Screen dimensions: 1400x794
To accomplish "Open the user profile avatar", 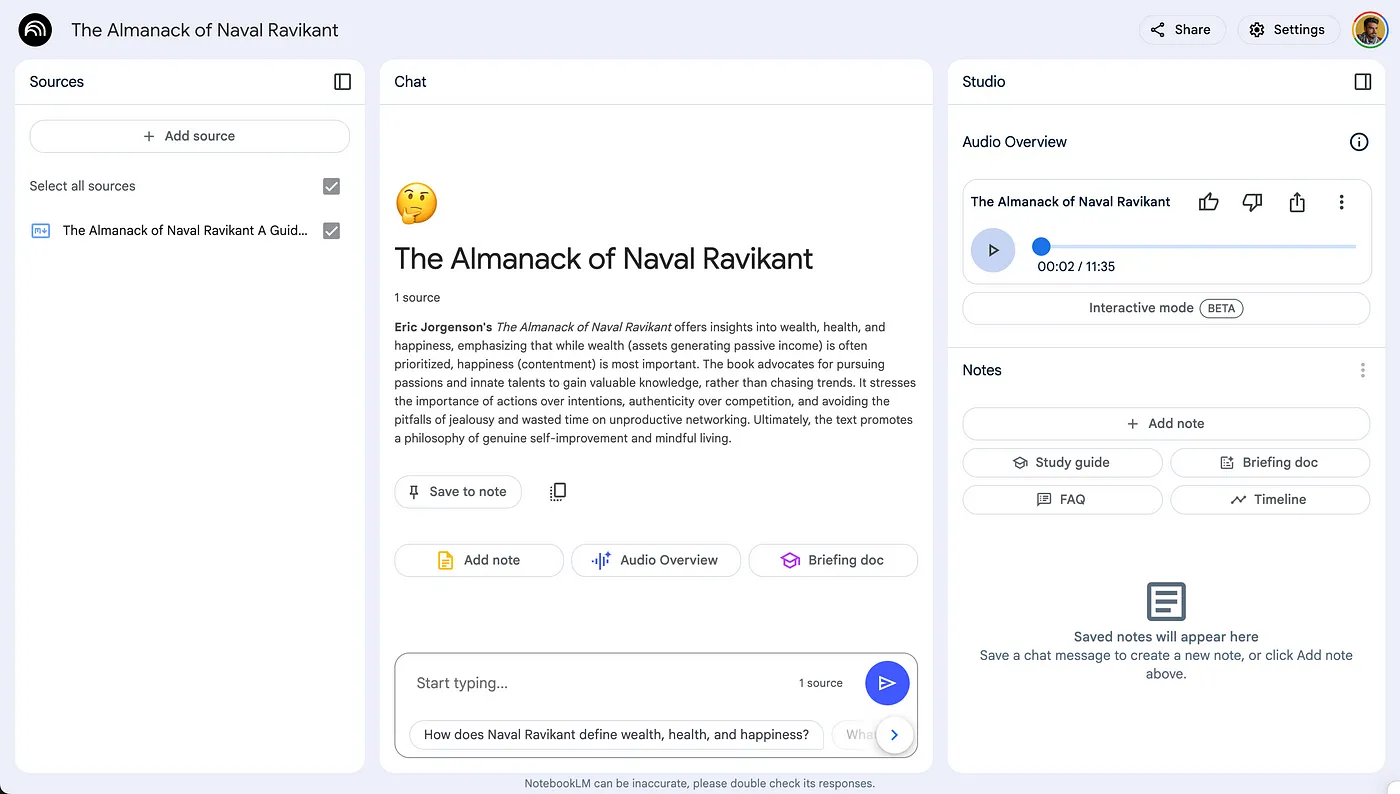I will pyautogui.click(x=1370, y=30).
